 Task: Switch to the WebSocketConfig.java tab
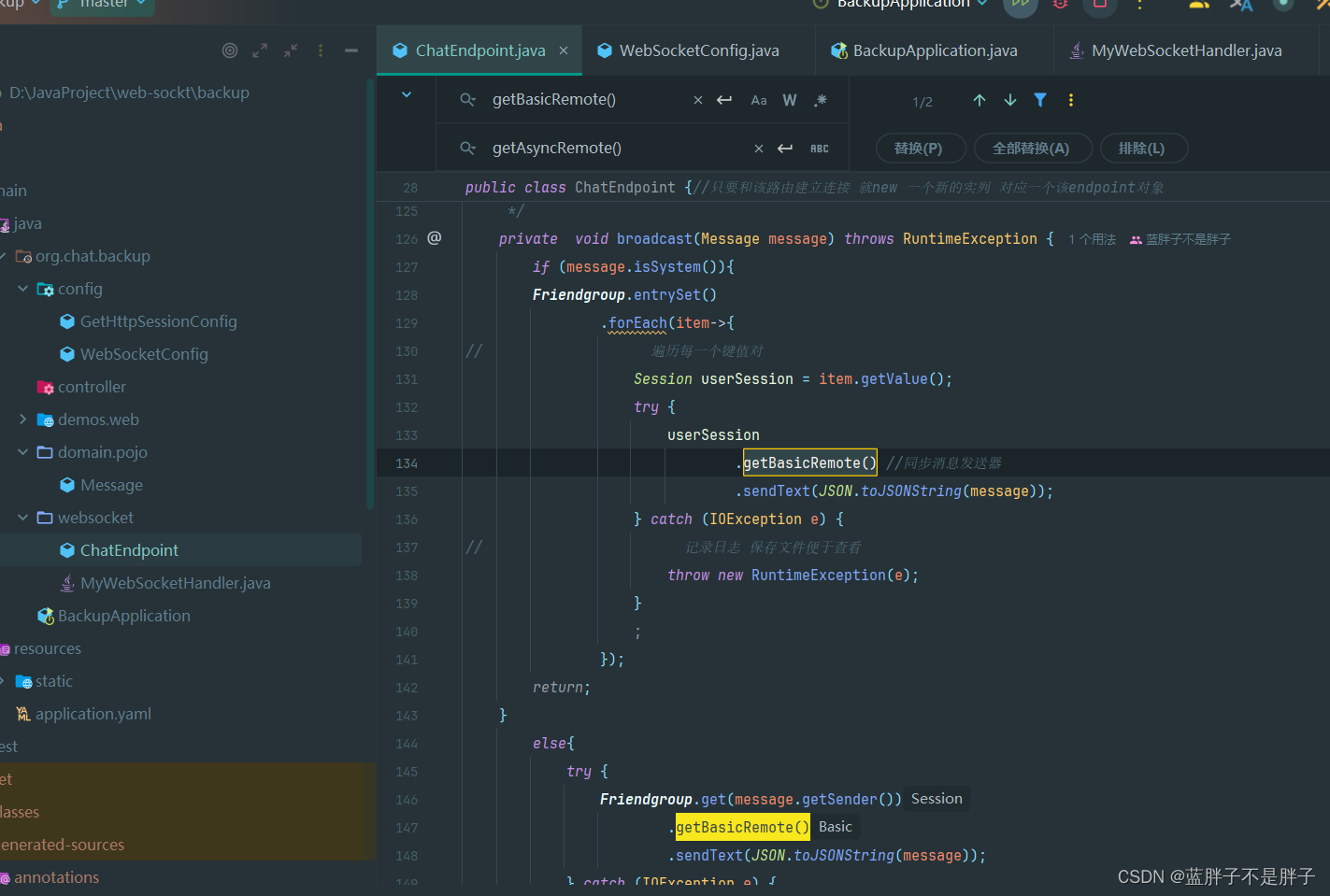[698, 50]
